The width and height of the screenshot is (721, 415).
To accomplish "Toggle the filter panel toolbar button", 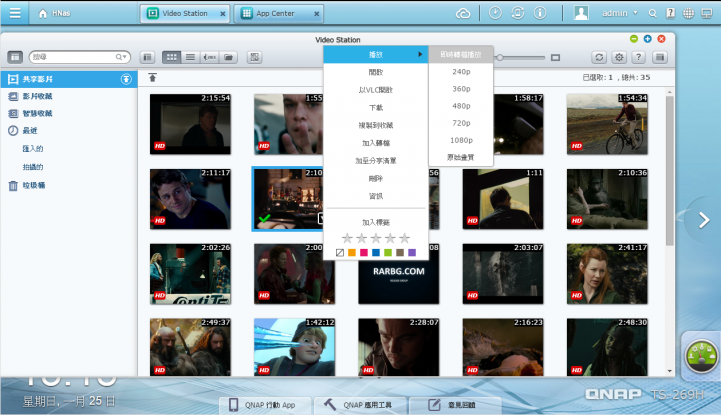I will click(x=147, y=57).
